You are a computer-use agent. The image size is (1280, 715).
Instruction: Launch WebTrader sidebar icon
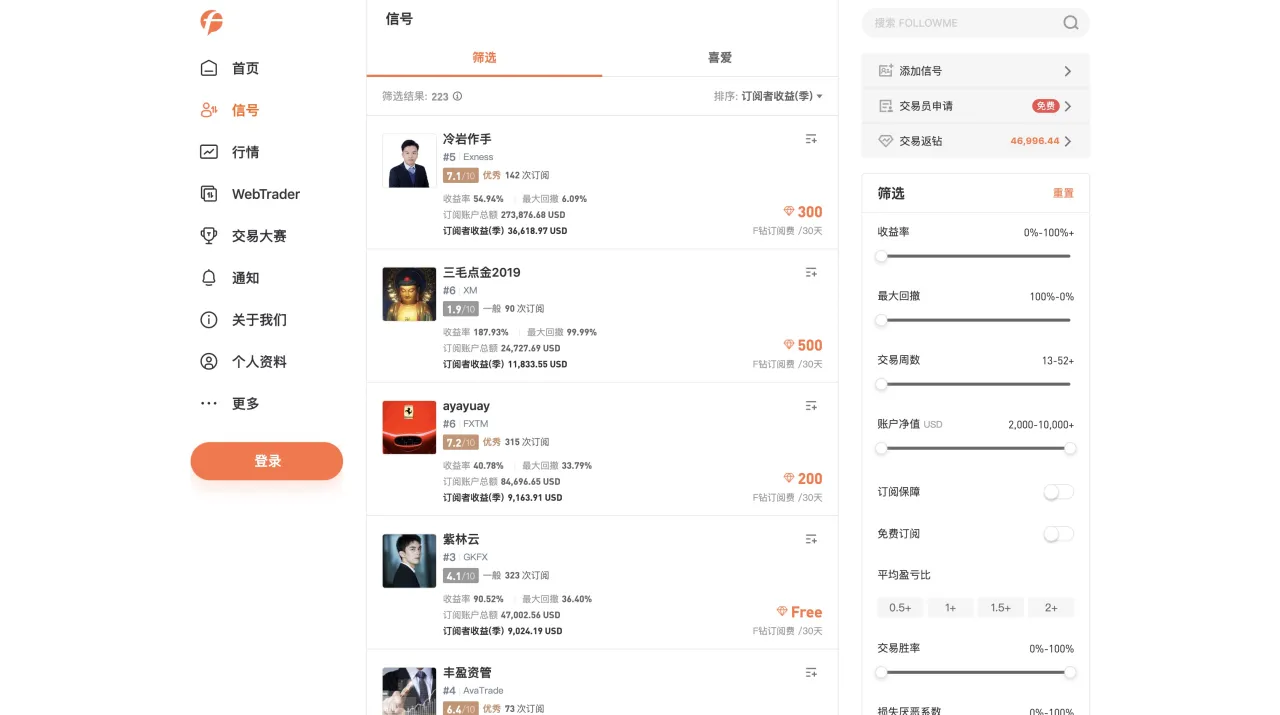click(x=209, y=194)
